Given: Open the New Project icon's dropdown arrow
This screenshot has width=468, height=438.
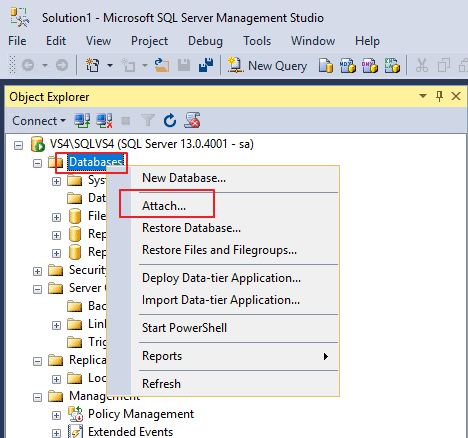Looking at the screenshot, I should click(x=110, y=65).
